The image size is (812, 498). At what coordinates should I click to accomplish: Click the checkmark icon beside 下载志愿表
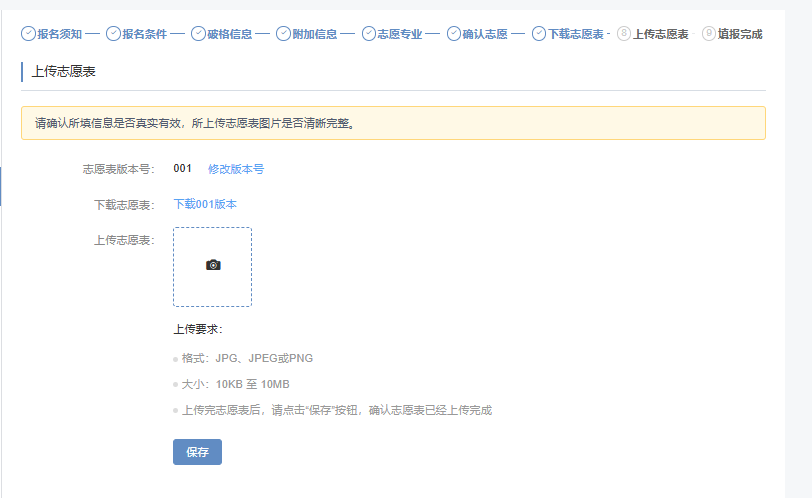click(539, 34)
